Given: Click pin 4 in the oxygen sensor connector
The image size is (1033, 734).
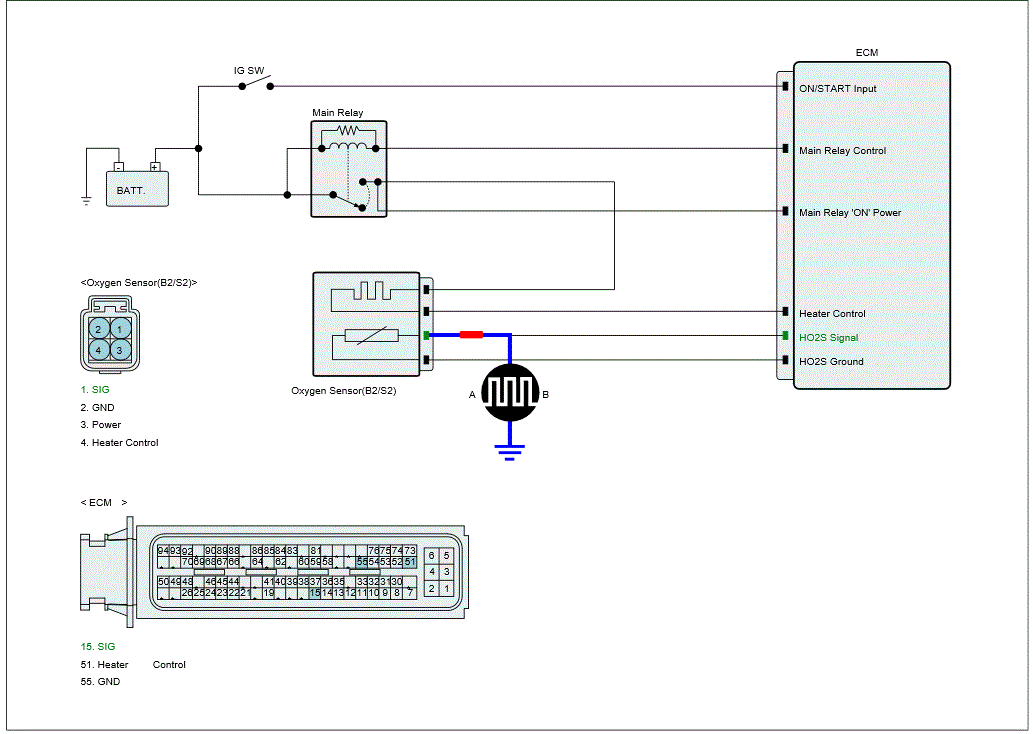Looking at the screenshot, I should tap(99, 350).
